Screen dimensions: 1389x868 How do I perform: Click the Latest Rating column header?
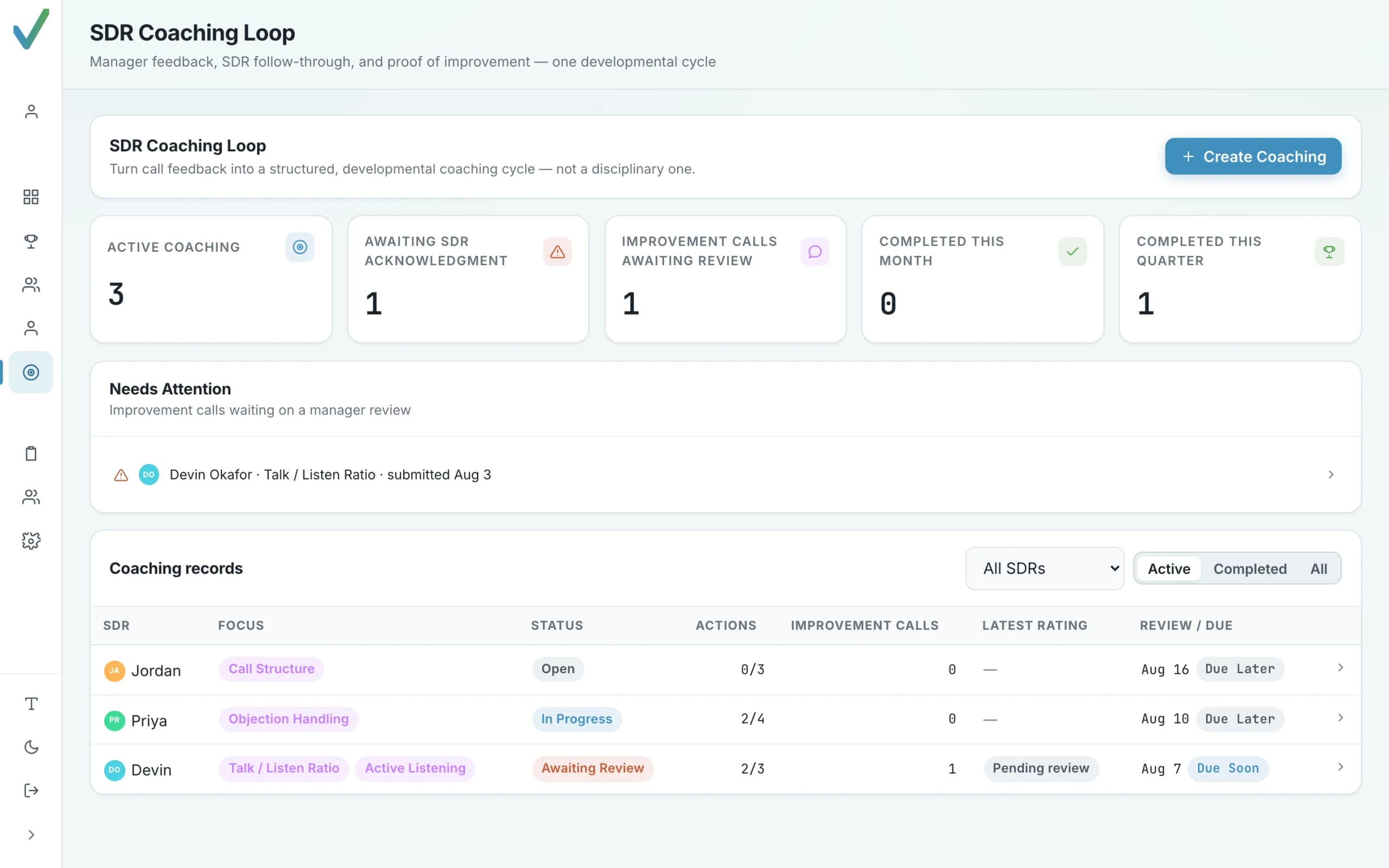point(1034,625)
